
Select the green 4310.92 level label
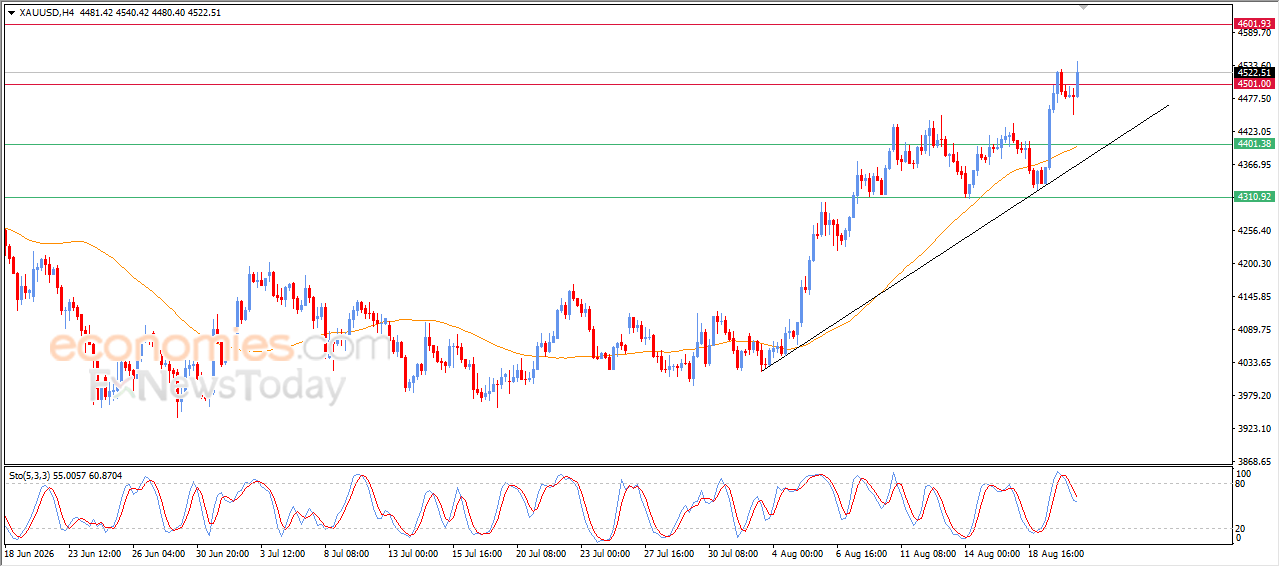[x=1253, y=197]
